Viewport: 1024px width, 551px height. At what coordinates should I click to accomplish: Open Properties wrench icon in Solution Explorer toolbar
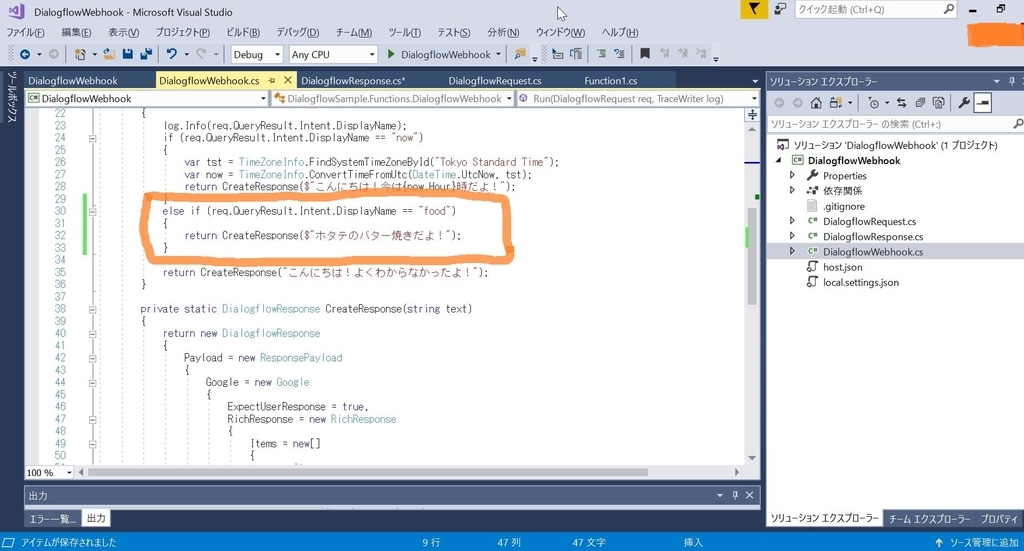pyautogui.click(x=964, y=102)
